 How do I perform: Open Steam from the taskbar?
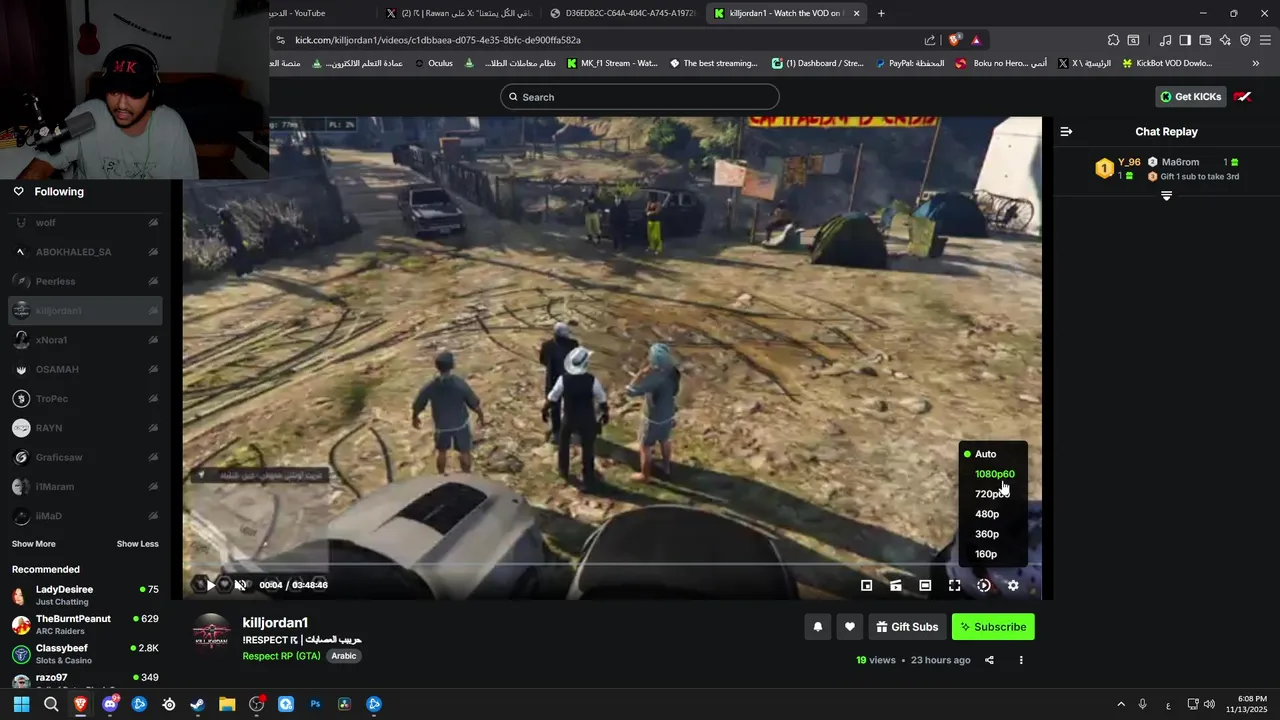coord(198,704)
